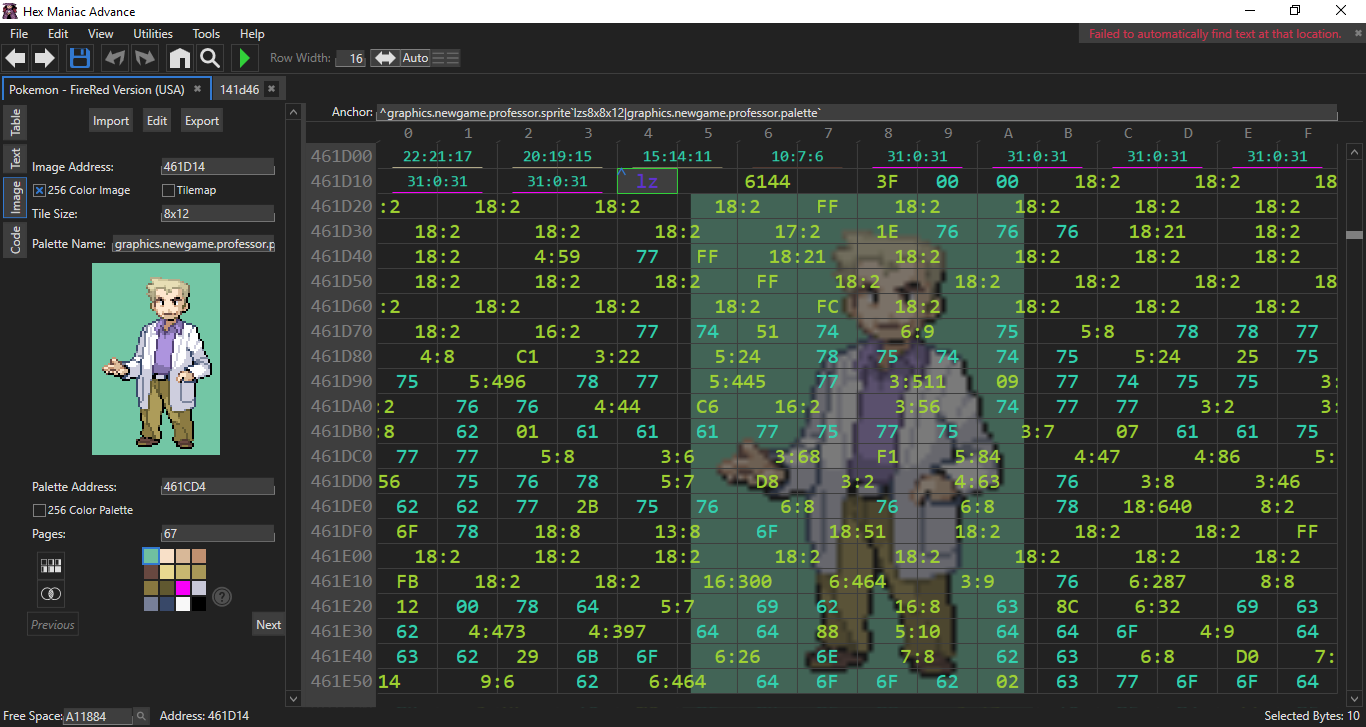Click the palette grid icon under Pages
This screenshot has width=1366, height=727.
(x=51, y=566)
